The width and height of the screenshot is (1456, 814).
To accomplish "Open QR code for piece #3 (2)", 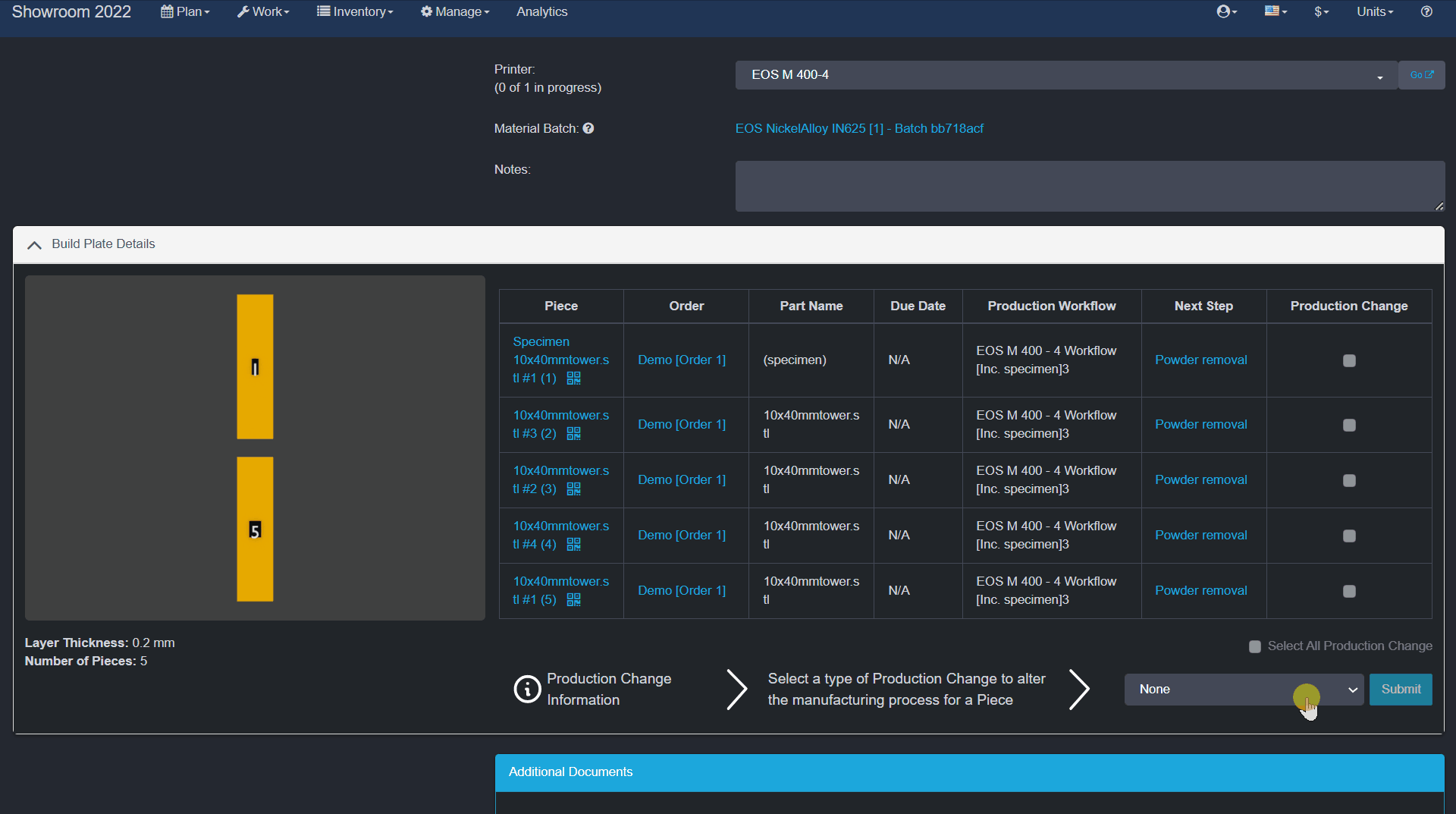I will pyautogui.click(x=573, y=433).
